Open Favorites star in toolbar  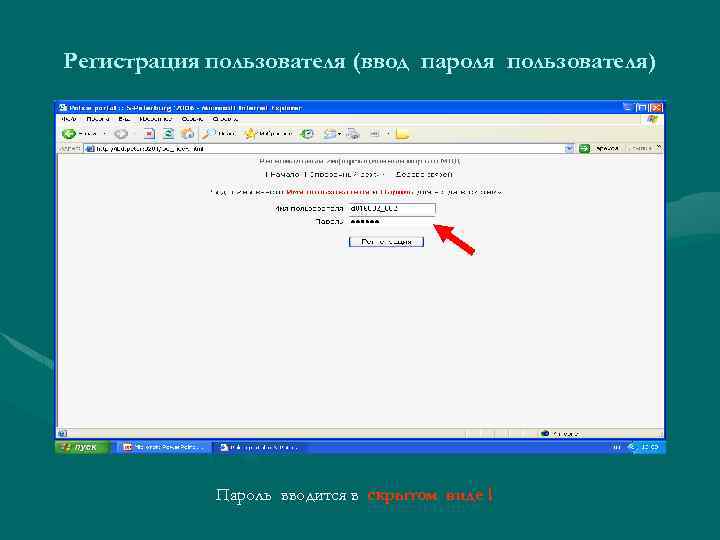250,134
